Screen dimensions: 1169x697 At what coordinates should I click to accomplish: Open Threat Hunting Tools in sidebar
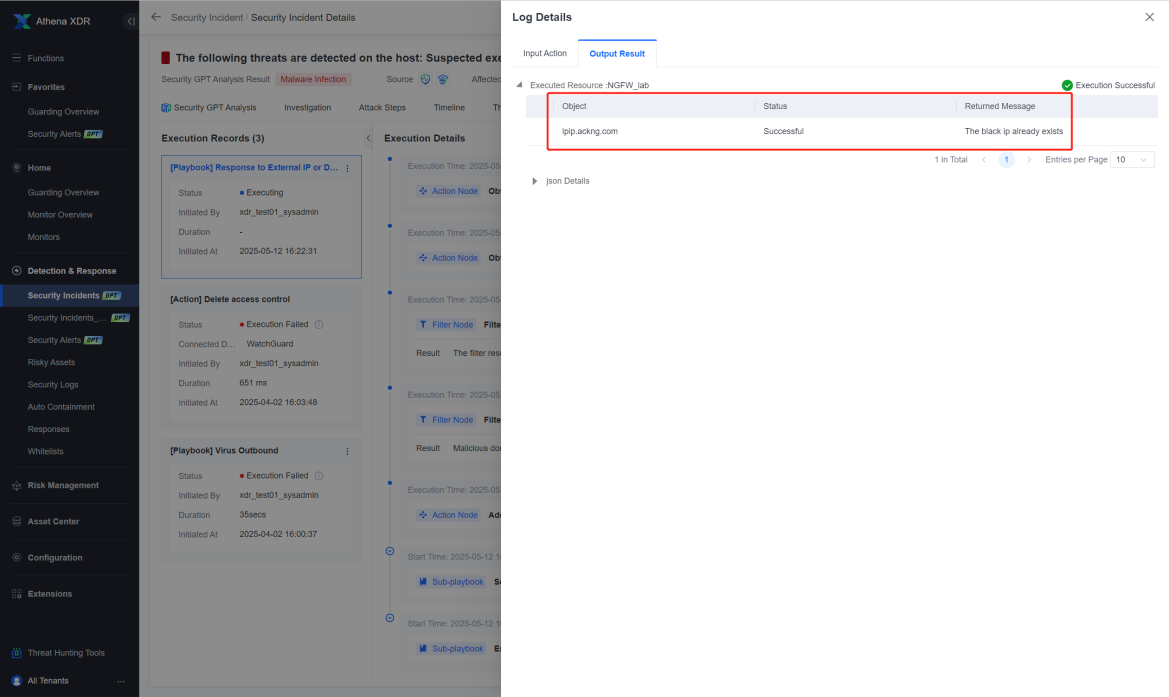tap(66, 653)
